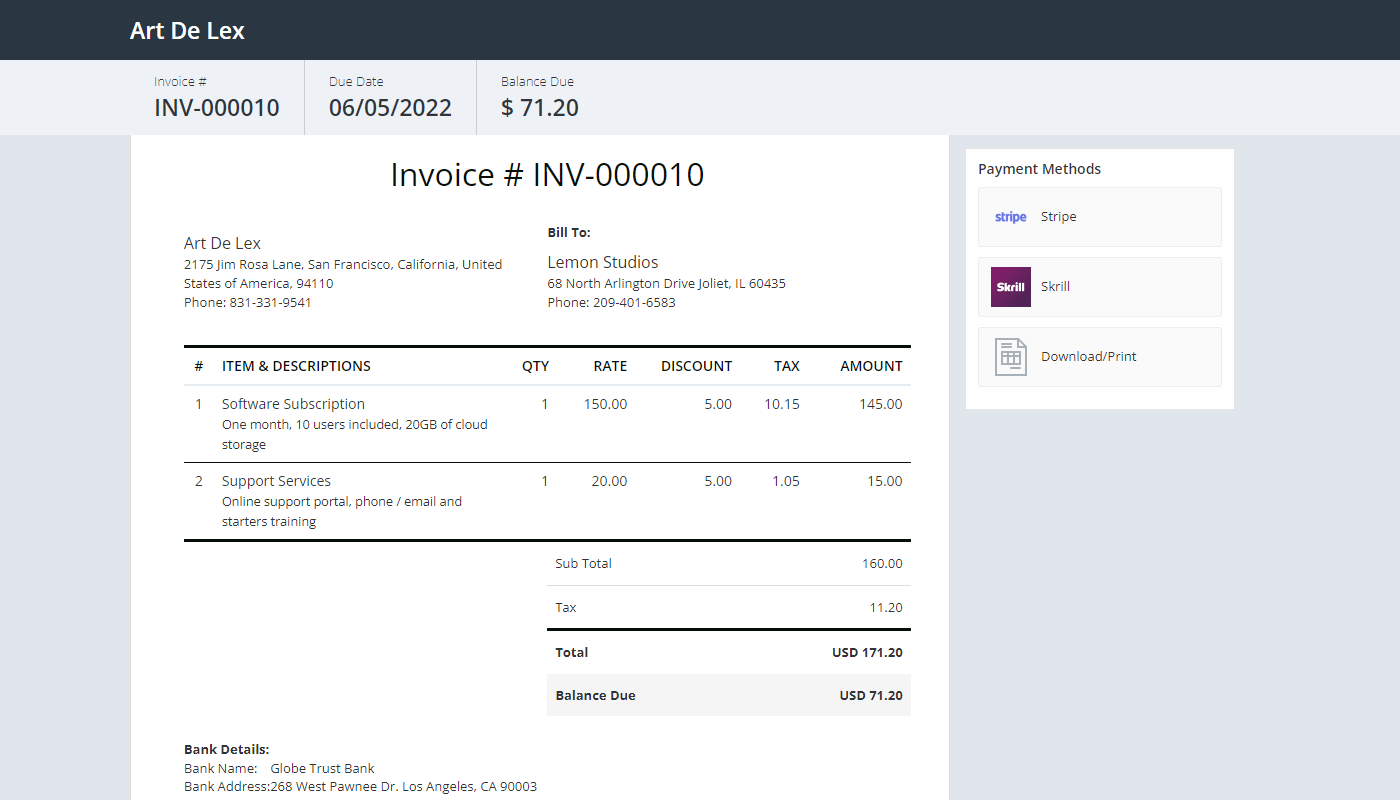Click the Bill To name Lemon Studios
Screen dimensions: 1400x800
[x=603, y=262]
